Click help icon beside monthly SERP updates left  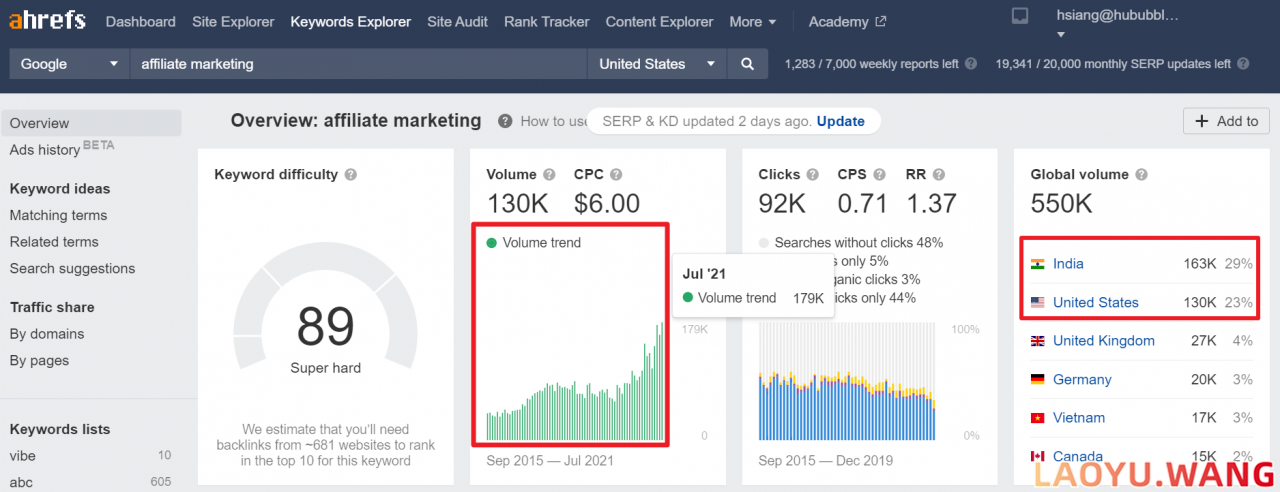pos(1243,64)
